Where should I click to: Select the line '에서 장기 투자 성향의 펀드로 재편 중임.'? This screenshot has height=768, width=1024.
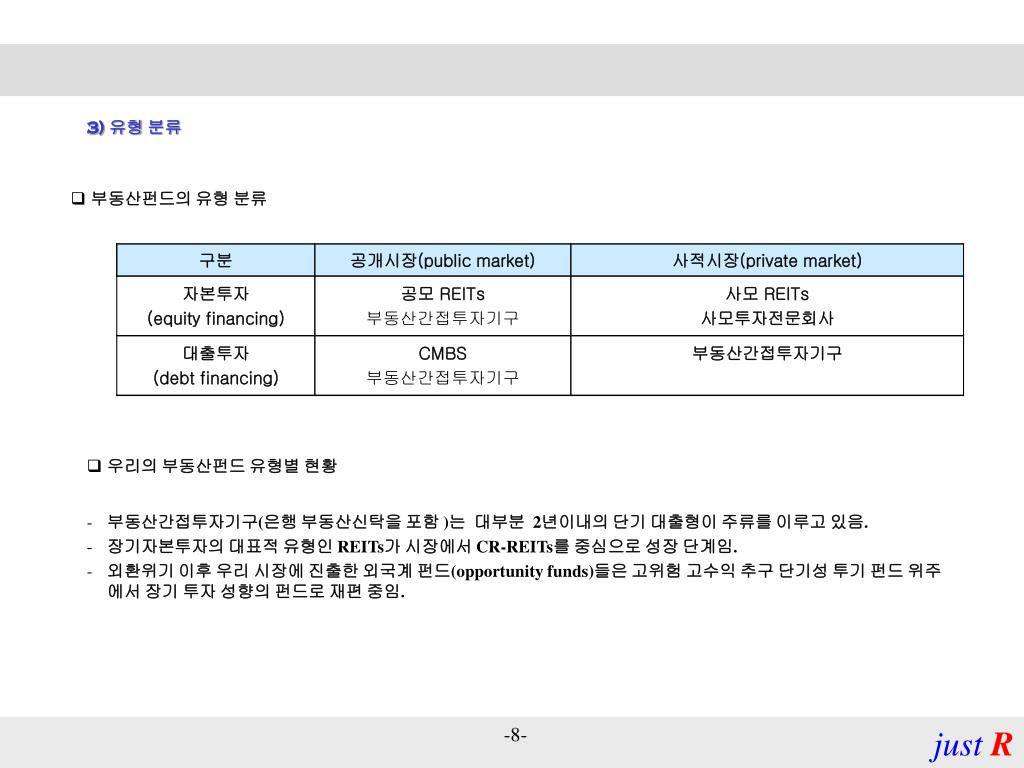(x=256, y=592)
